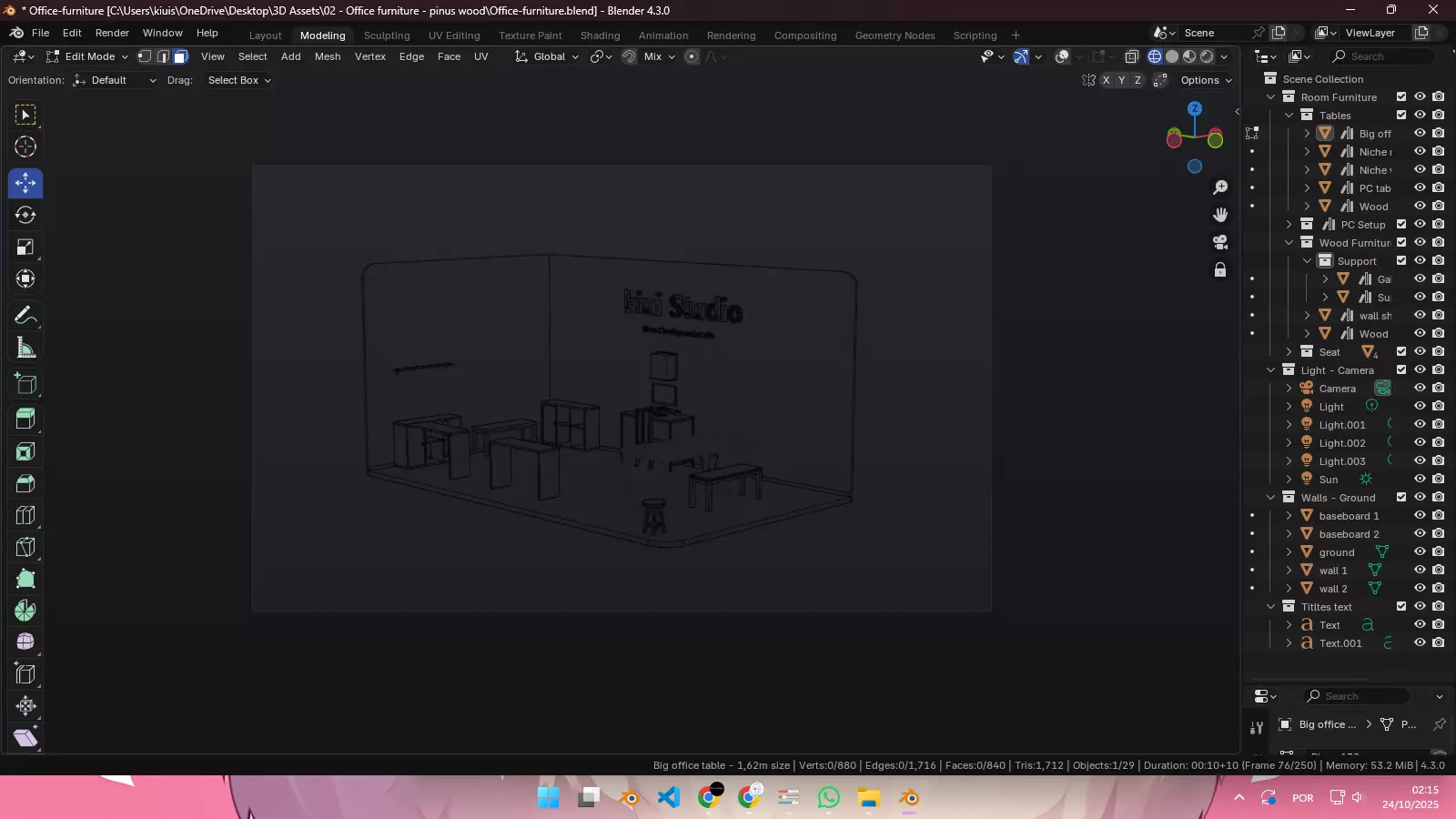Screen dimensions: 1456x819
Task: Toggle proportional editing in header
Action: point(692,56)
